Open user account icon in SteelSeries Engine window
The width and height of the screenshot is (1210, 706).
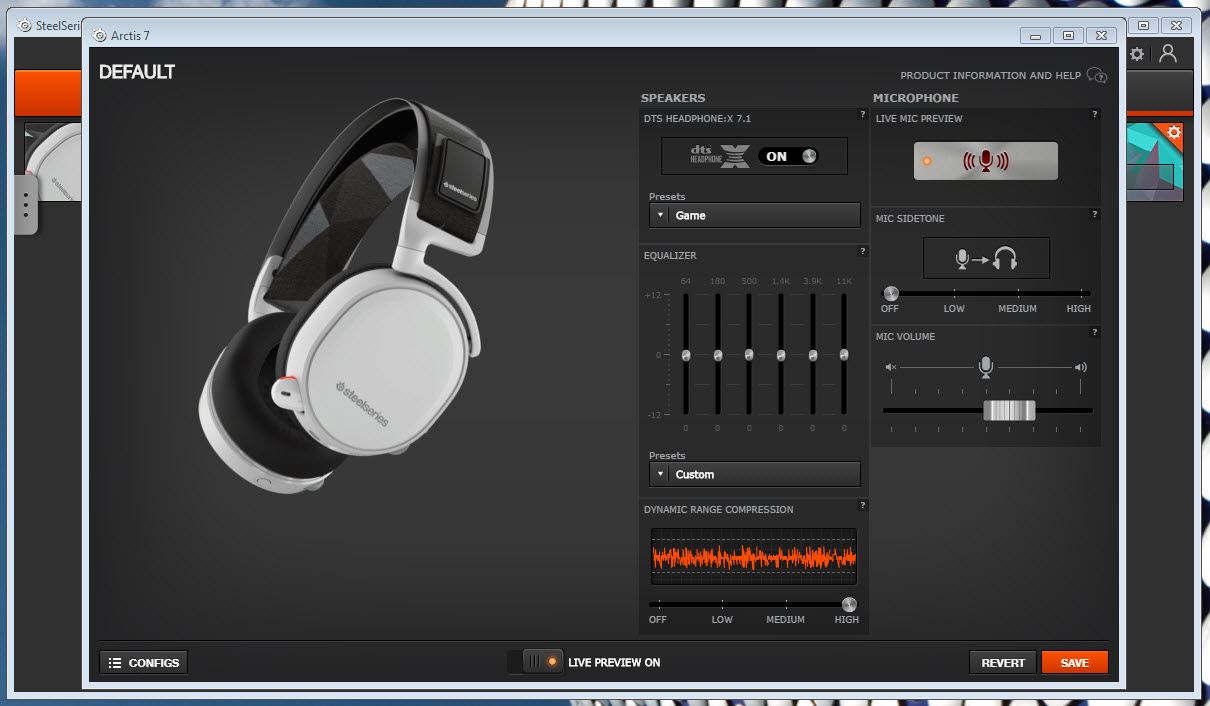point(1168,55)
